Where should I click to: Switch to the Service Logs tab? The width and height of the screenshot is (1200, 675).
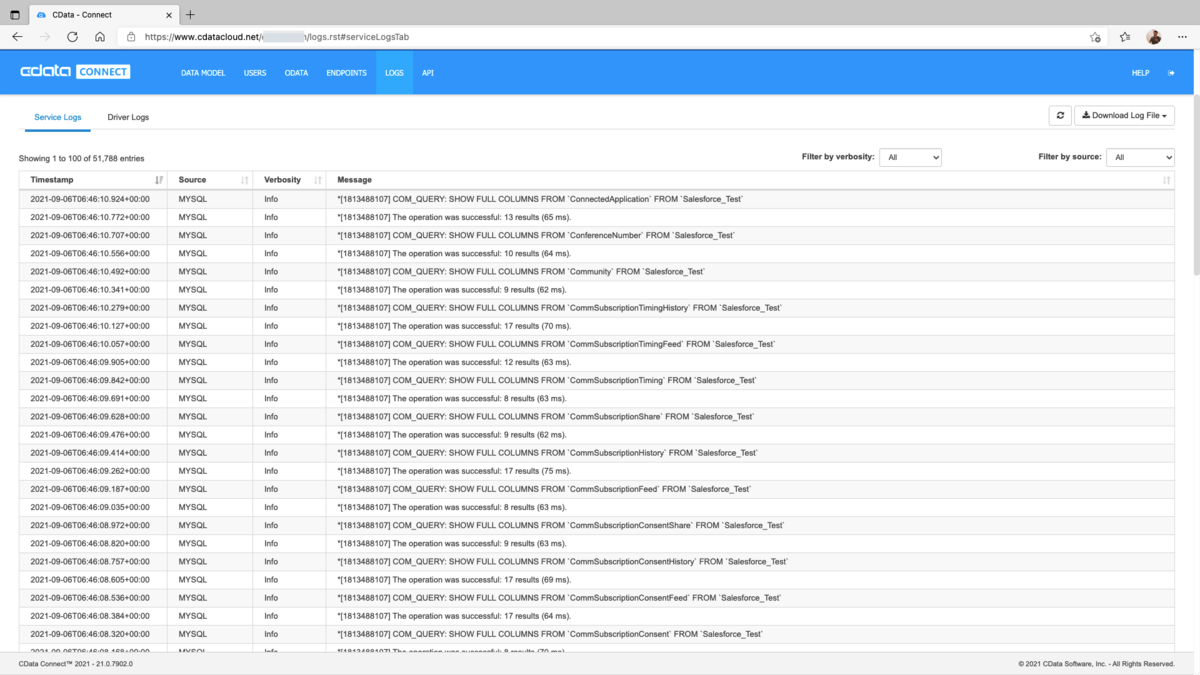pos(58,117)
